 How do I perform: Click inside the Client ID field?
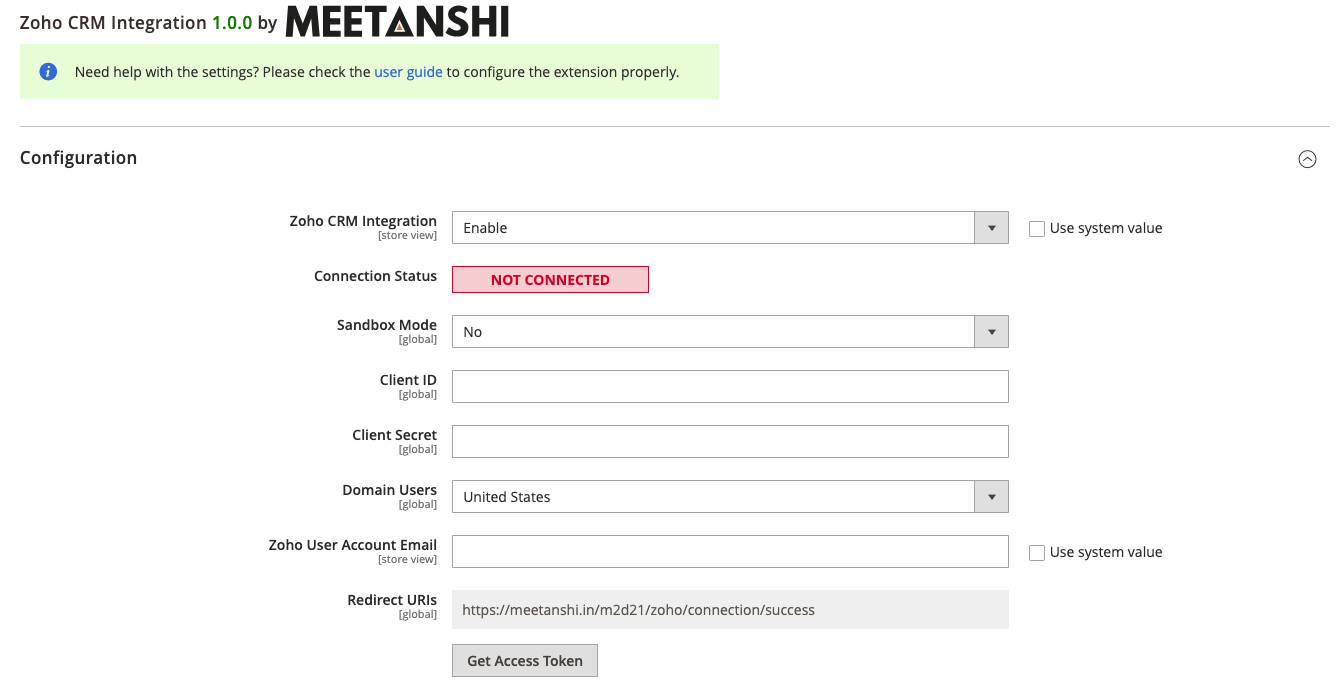pos(730,386)
